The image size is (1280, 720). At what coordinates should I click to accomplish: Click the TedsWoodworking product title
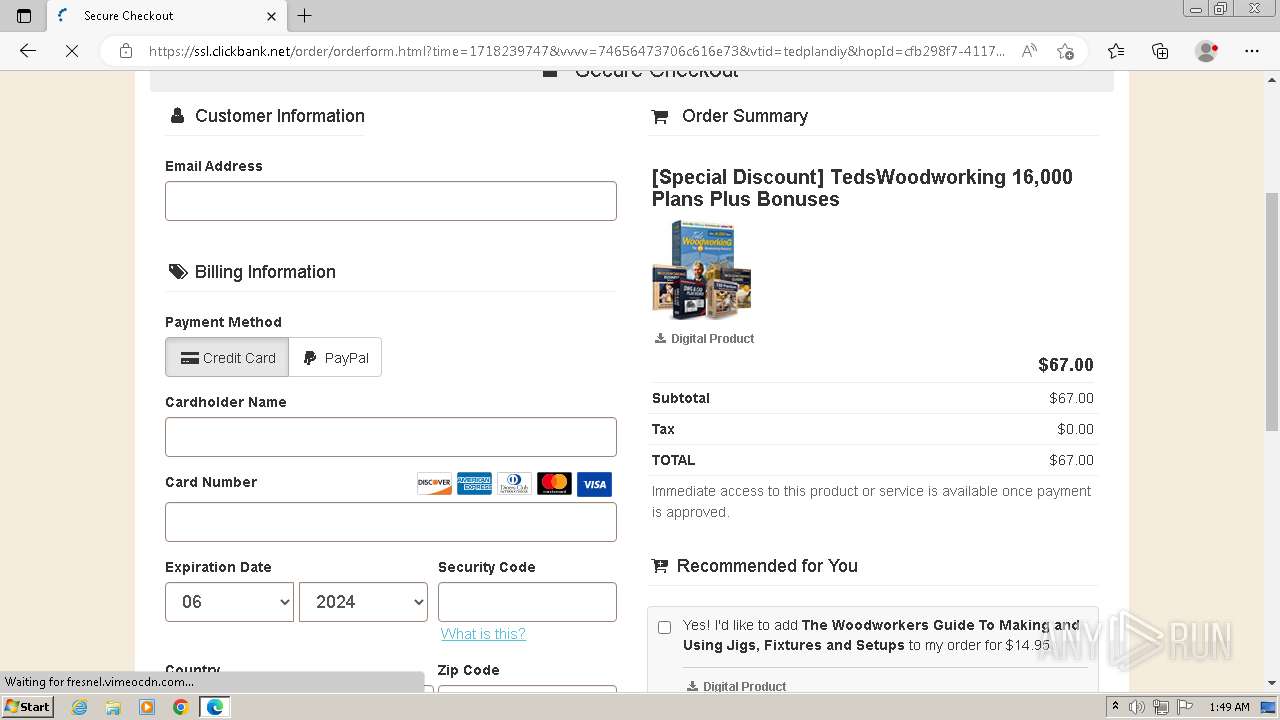pos(862,188)
